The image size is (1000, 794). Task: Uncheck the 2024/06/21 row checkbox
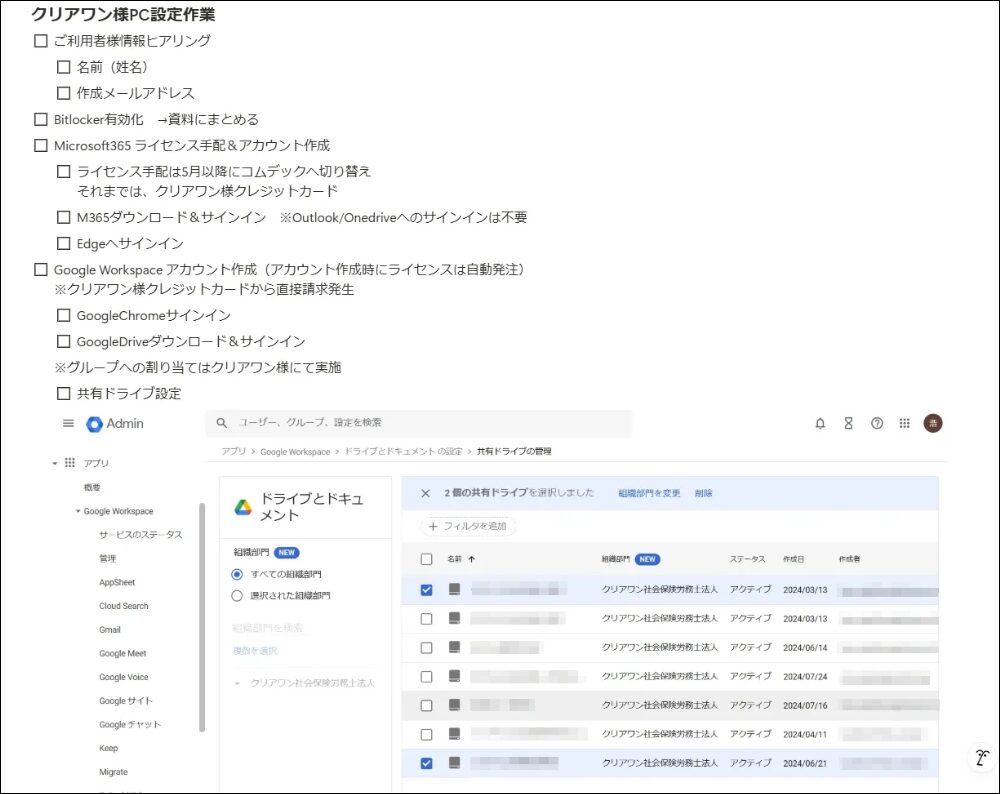(427, 763)
